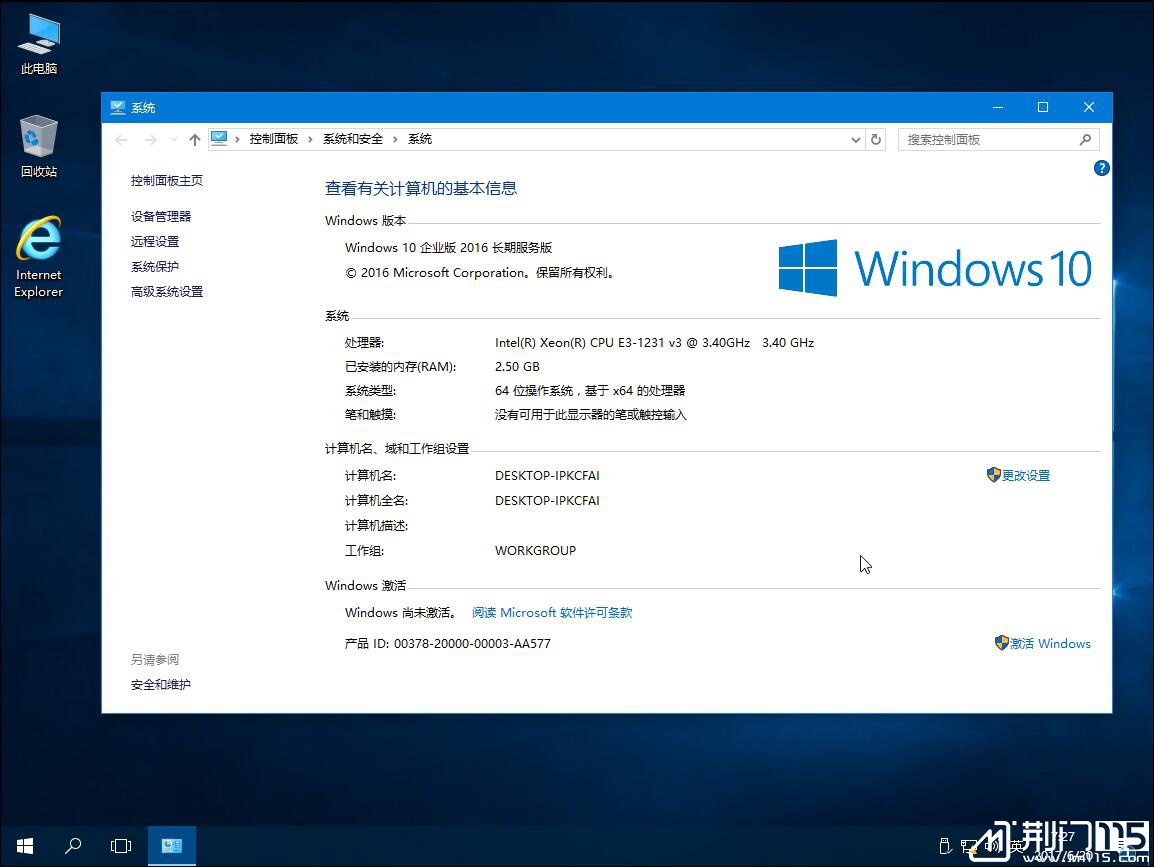Open 控制面板主页 link
Viewport: 1154px width, 867px height.
coord(166,180)
